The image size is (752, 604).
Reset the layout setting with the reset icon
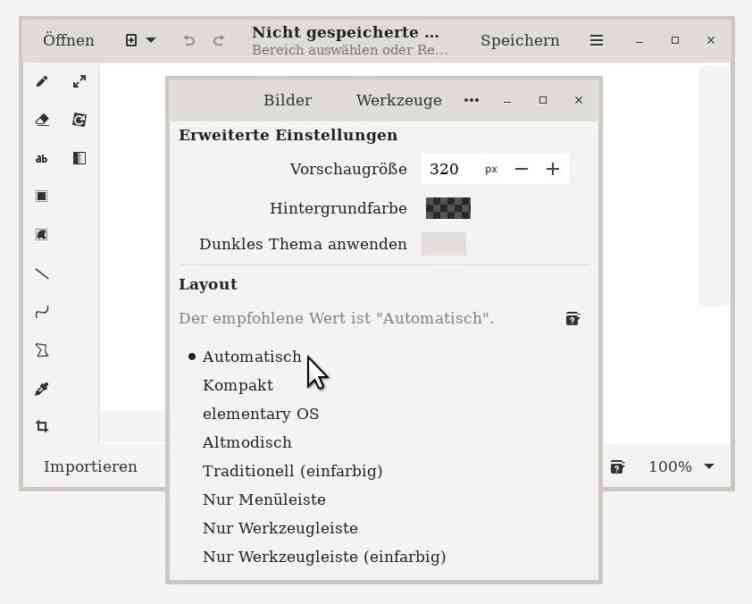point(572,319)
